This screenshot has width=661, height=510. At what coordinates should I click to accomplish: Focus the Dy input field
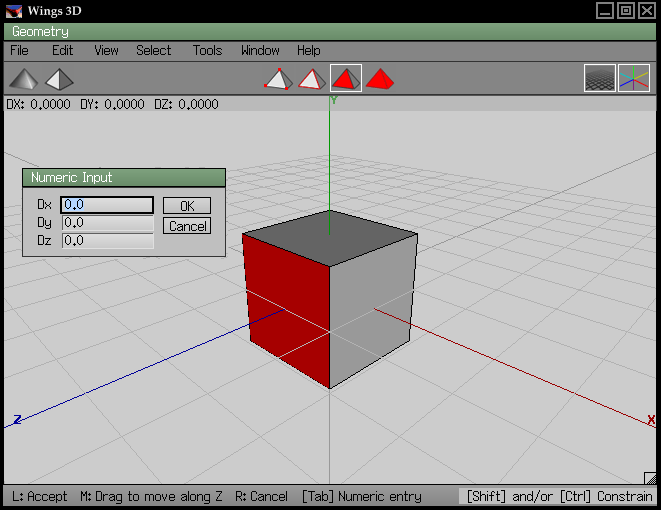(107, 223)
